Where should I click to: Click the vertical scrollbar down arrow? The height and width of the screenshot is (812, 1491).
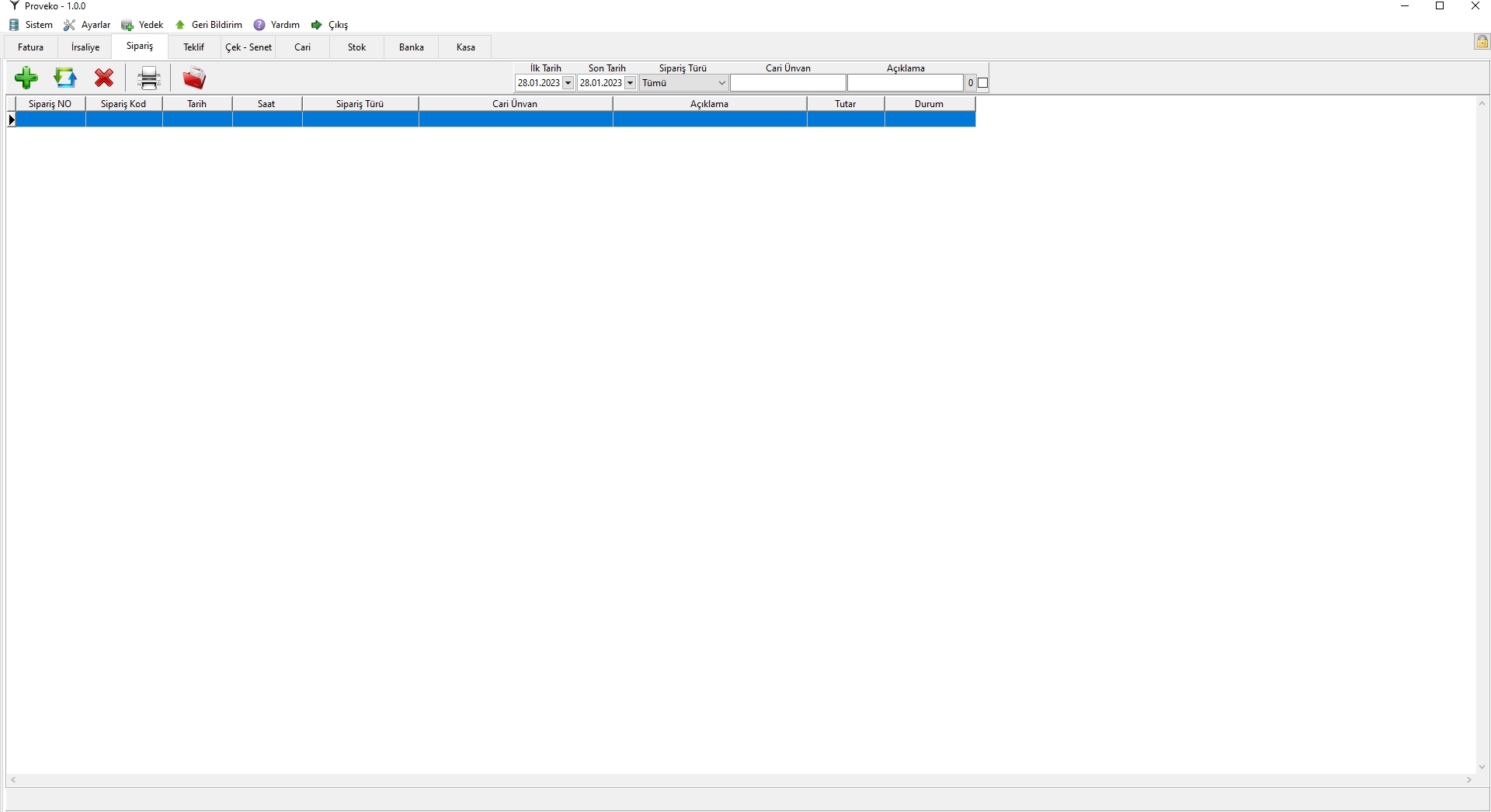tap(1482, 767)
